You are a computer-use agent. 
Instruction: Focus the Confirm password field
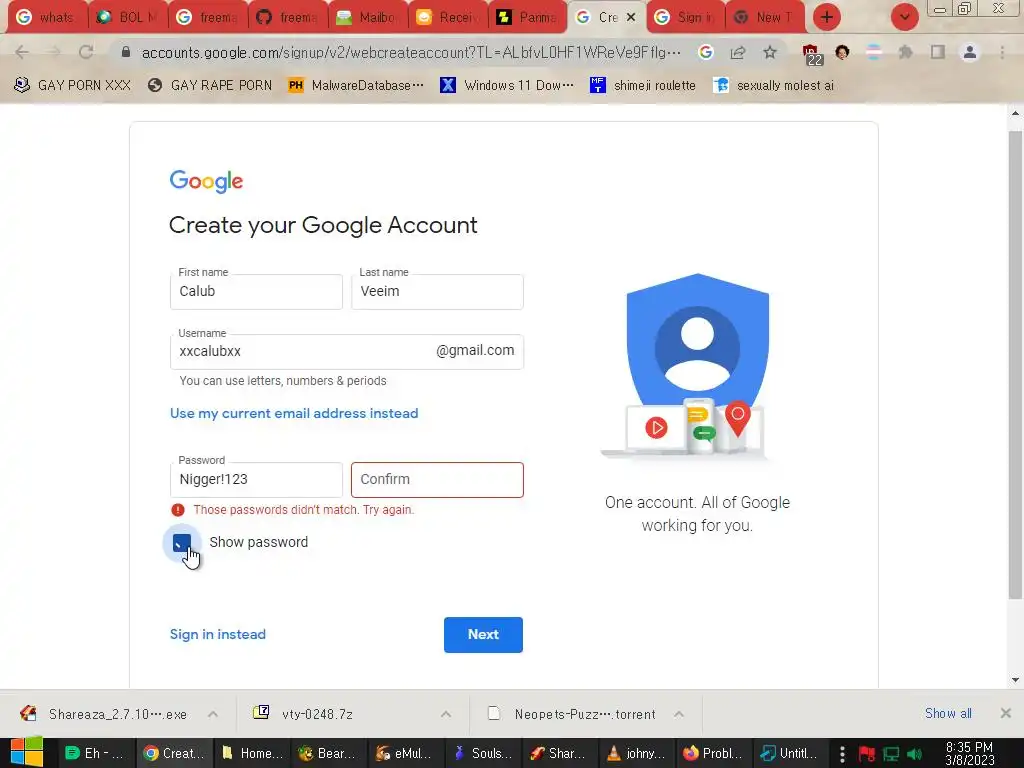click(x=437, y=479)
